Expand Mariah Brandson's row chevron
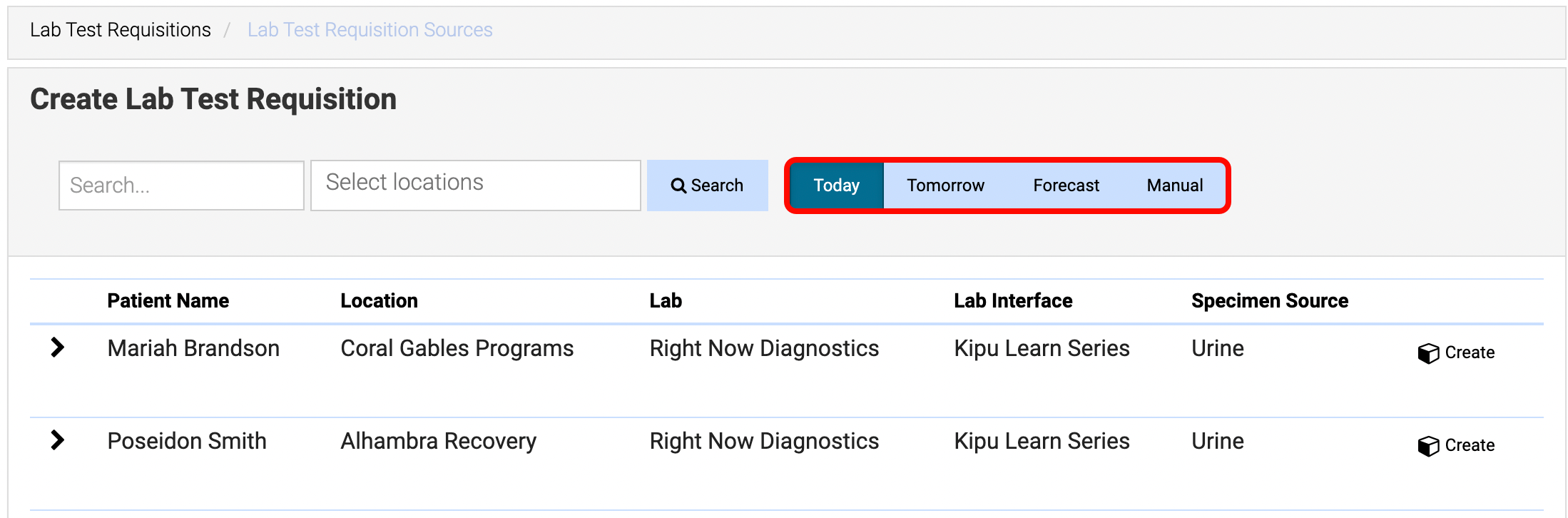This screenshot has height=518, width=1568. point(58,347)
